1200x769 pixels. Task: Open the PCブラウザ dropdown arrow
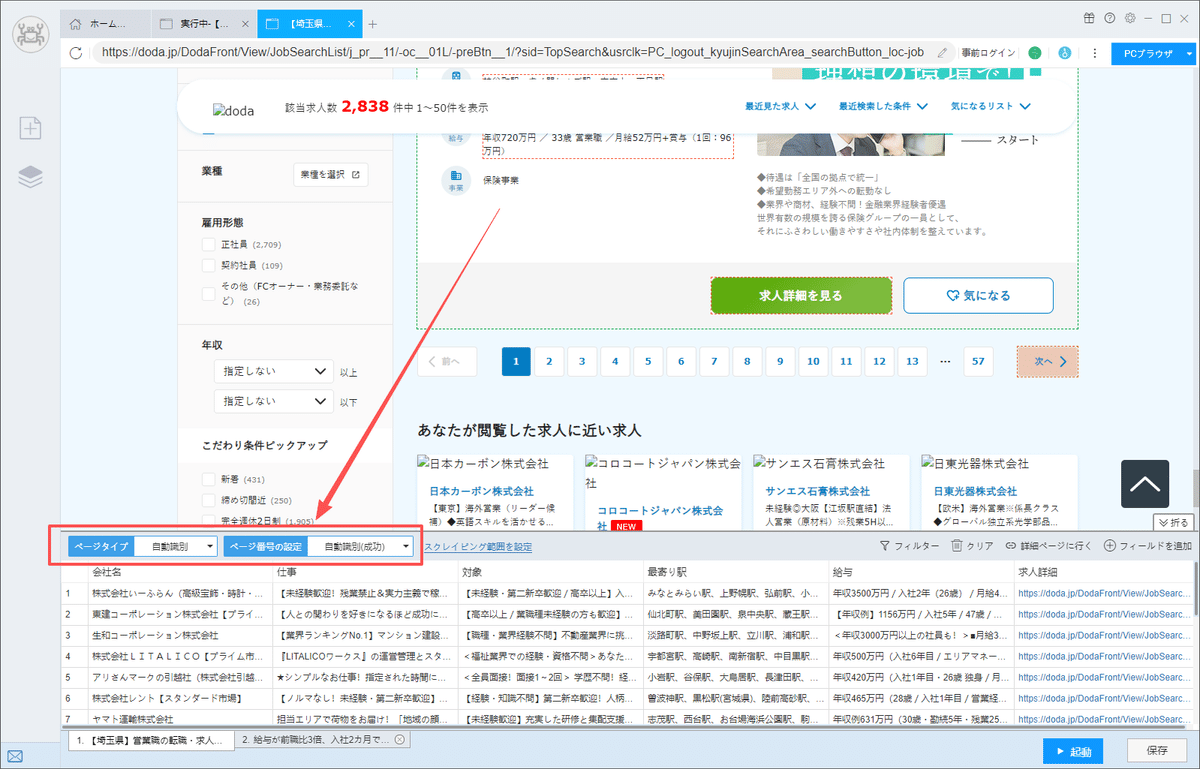pos(1189,53)
